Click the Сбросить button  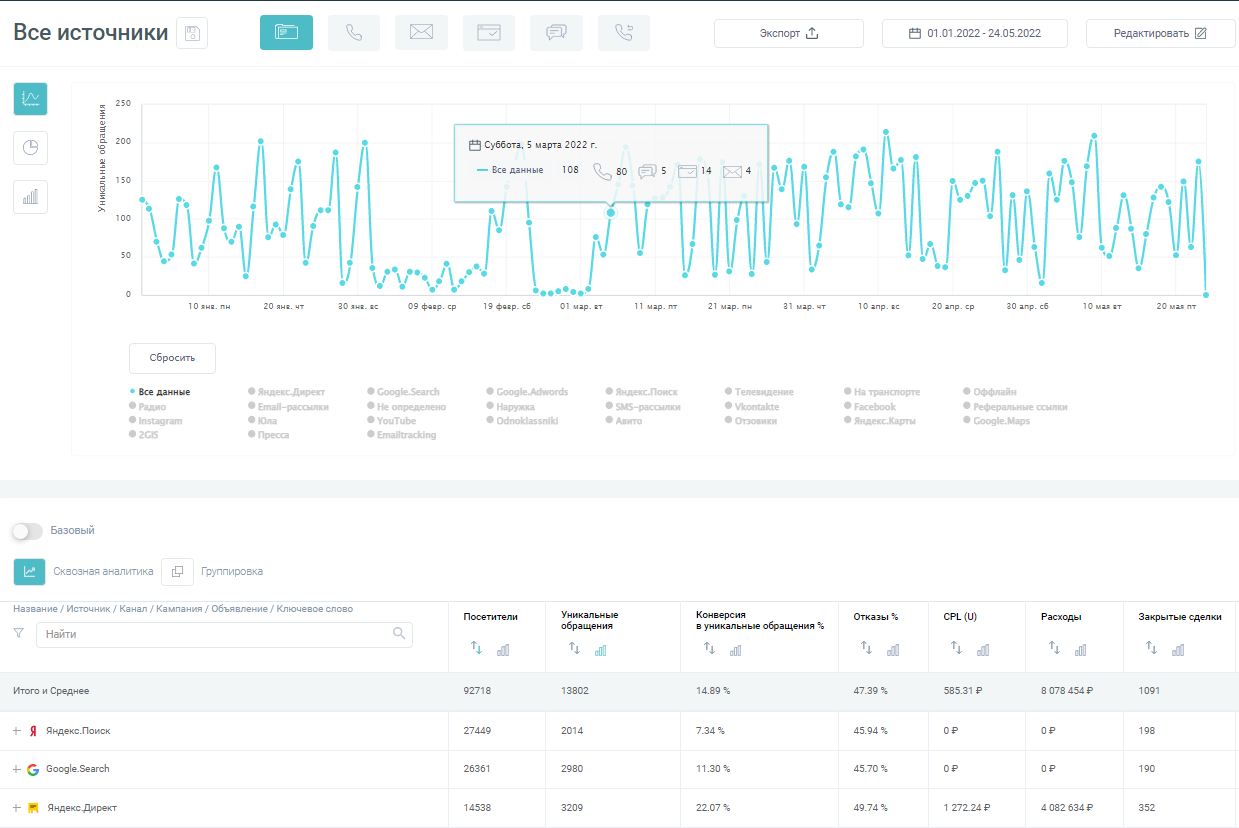(172, 358)
